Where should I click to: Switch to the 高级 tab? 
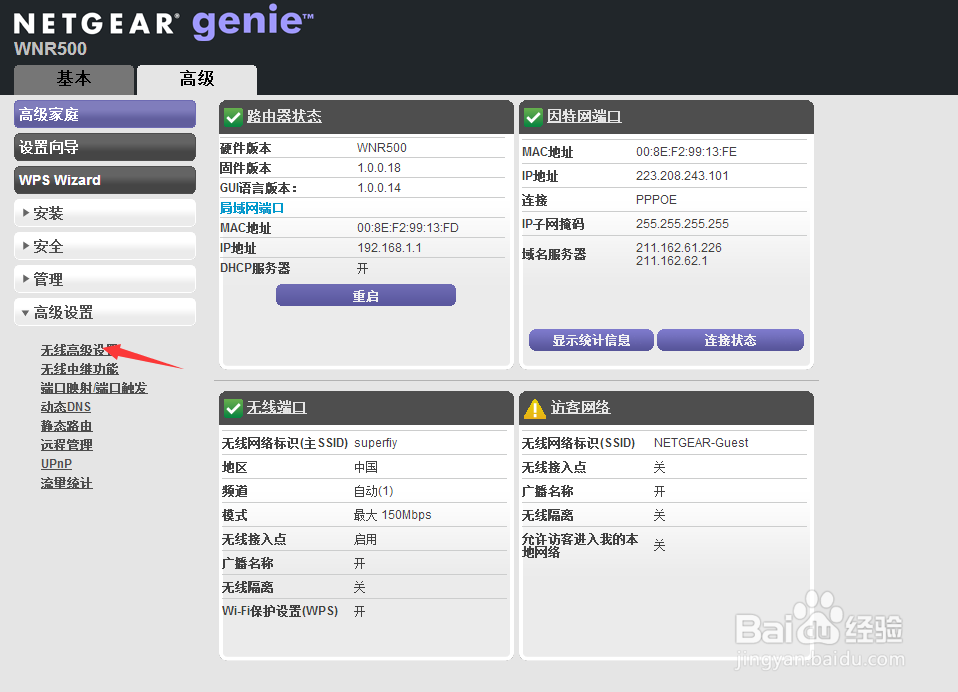[197, 79]
